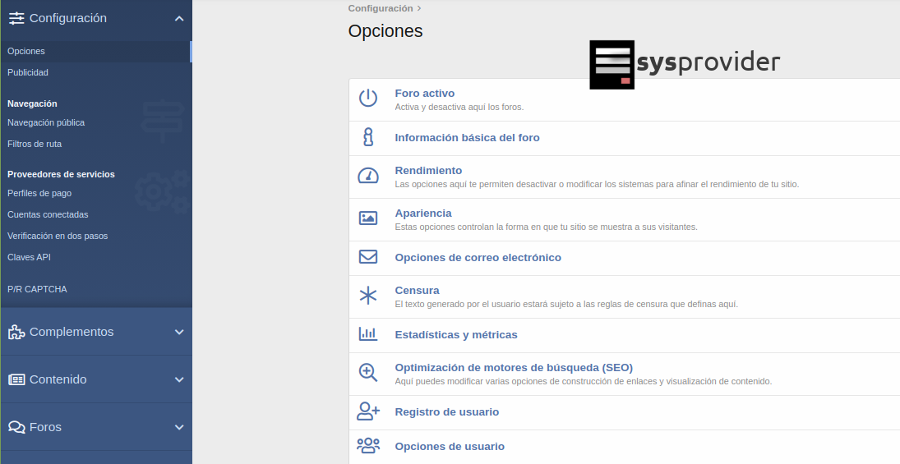
Task: Open the Opciones de usuario link
Action: 449,446
